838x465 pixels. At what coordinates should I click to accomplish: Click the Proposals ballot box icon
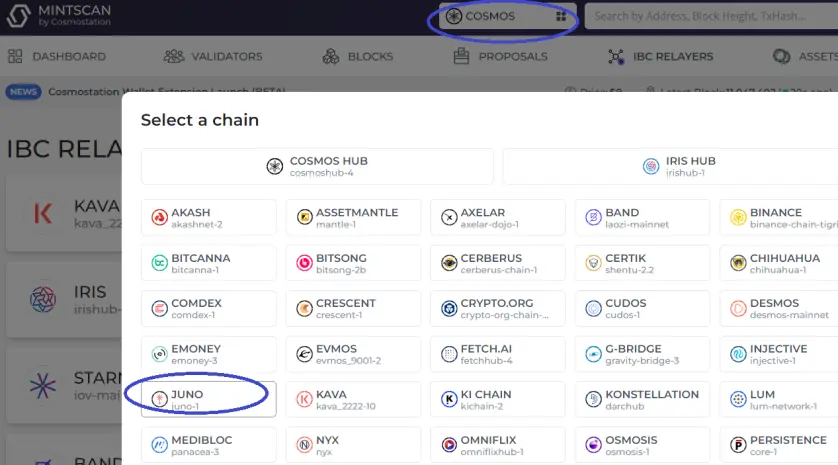pyautogui.click(x=461, y=56)
